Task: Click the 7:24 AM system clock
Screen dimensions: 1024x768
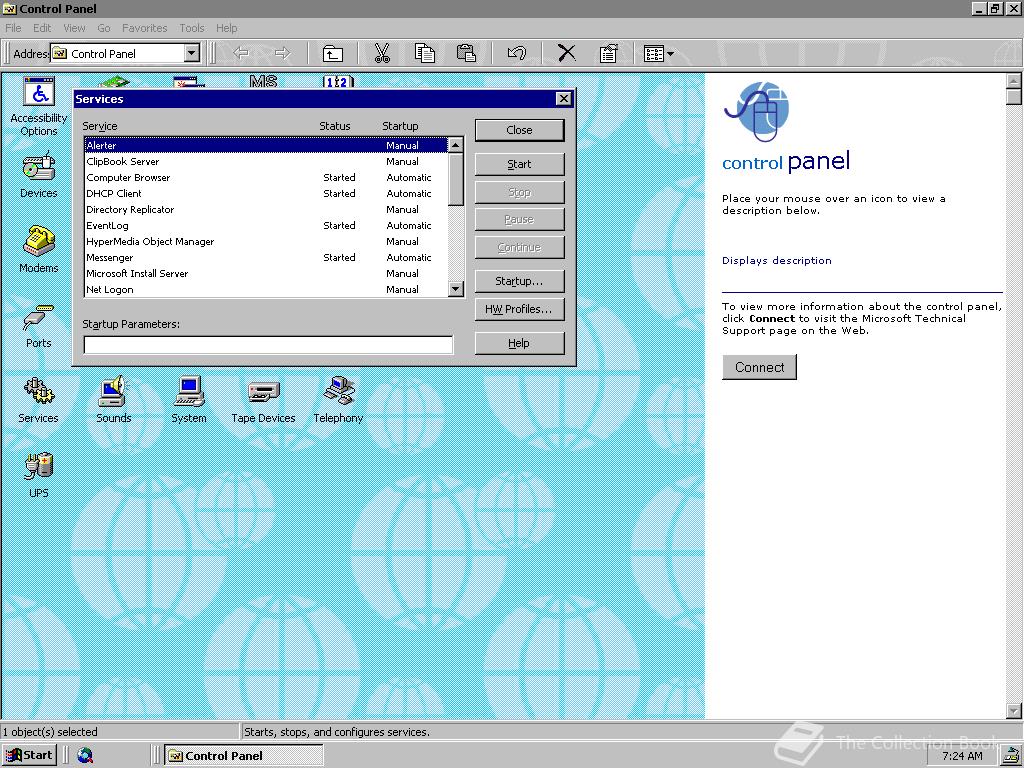Action: click(x=962, y=756)
